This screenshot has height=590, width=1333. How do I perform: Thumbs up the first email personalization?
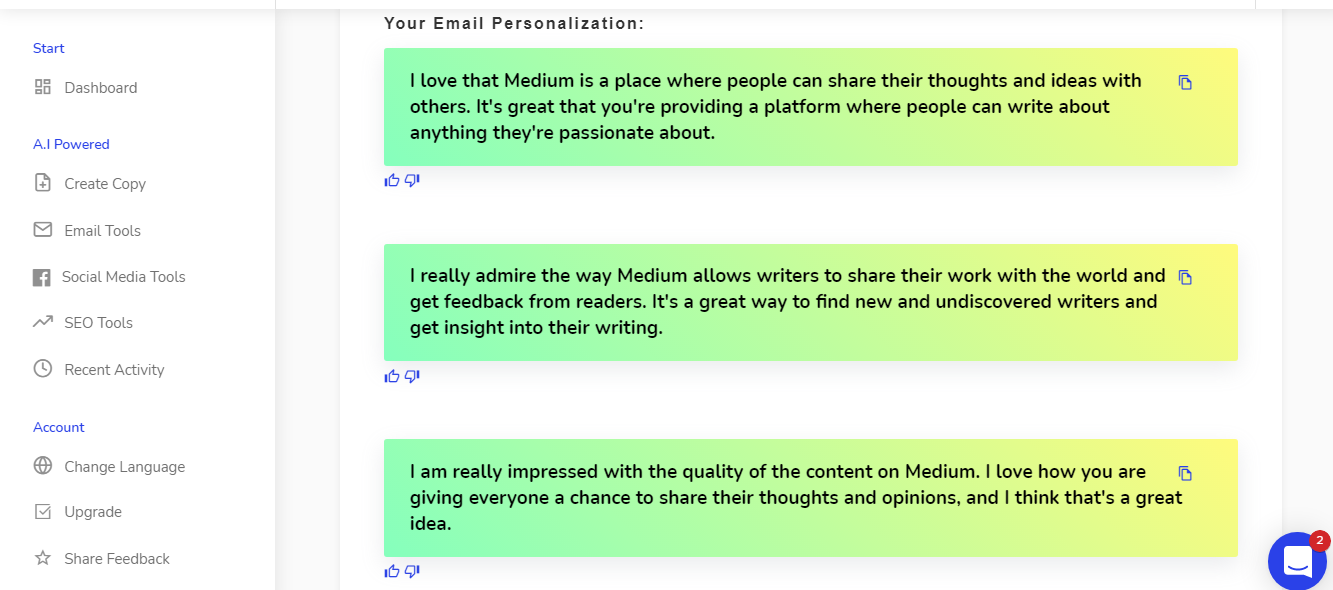[392, 181]
